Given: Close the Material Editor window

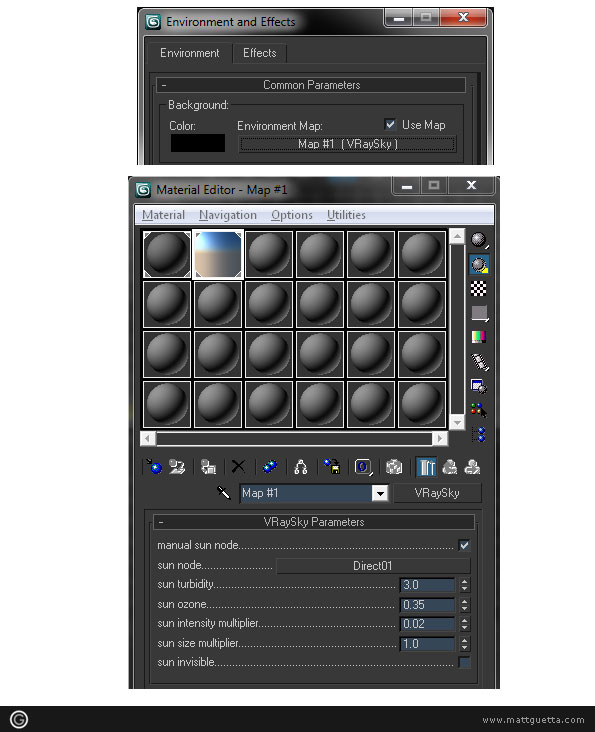Looking at the screenshot, I should click(471, 185).
